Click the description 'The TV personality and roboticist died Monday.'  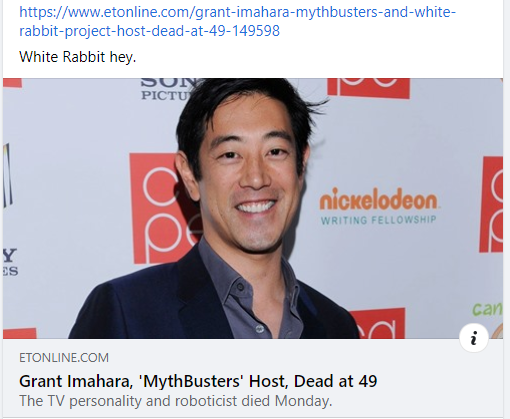tap(176, 401)
